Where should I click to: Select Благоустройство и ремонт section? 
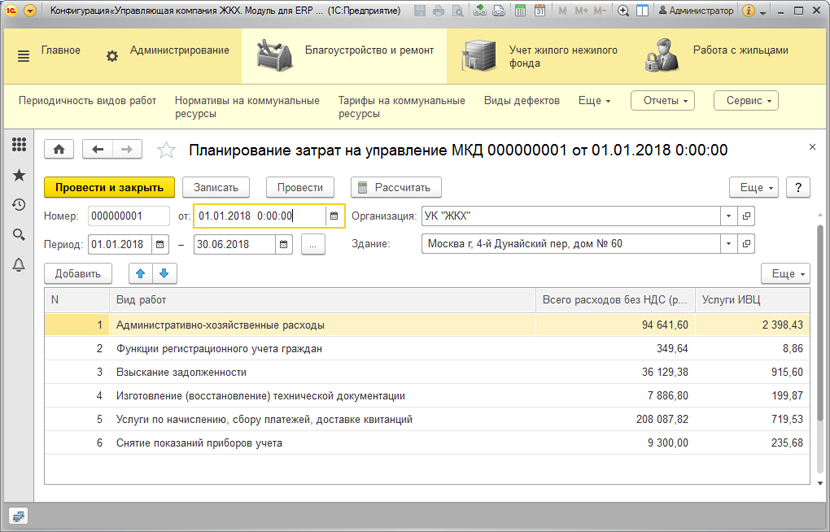click(344, 56)
